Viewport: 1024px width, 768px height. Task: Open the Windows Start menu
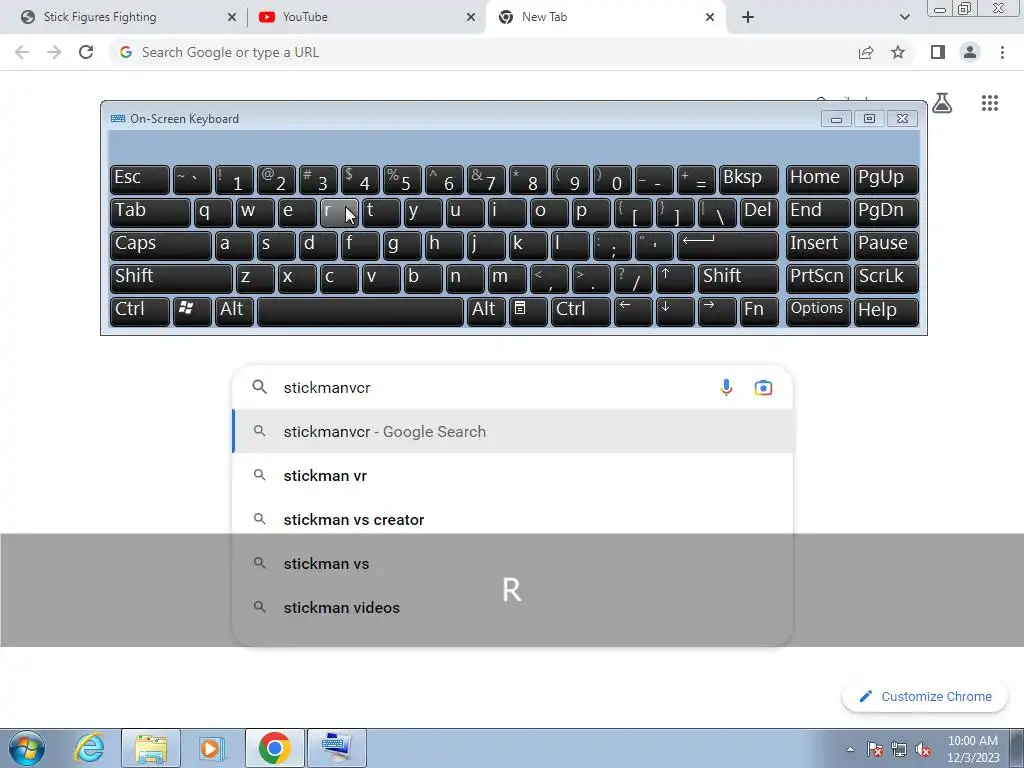click(27, 748)
